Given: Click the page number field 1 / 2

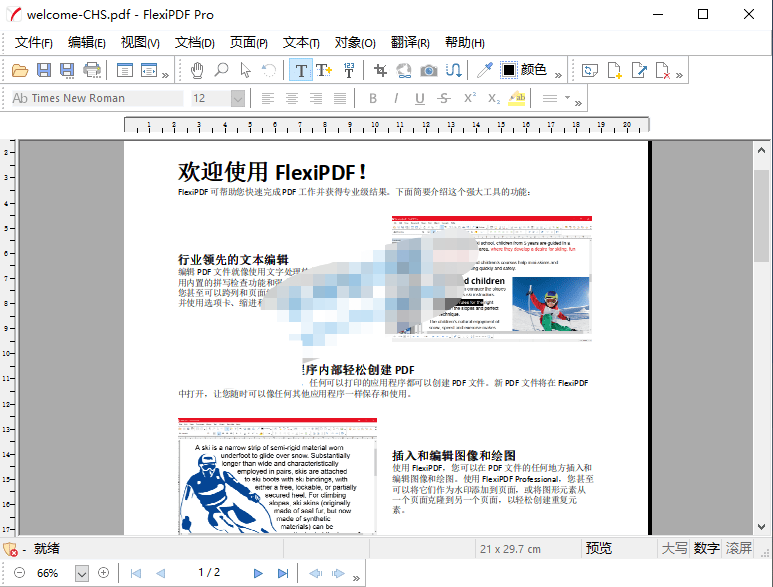Looking at the screenshot, I should click(x=209, y=572).
